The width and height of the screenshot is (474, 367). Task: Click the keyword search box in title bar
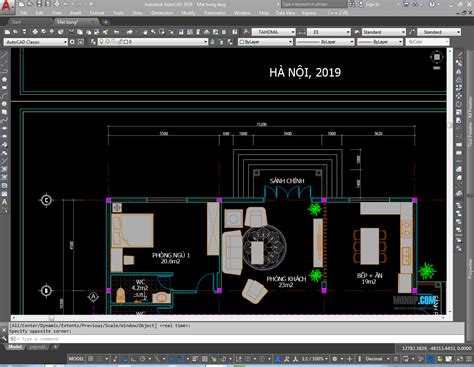[x=314, y=4]
